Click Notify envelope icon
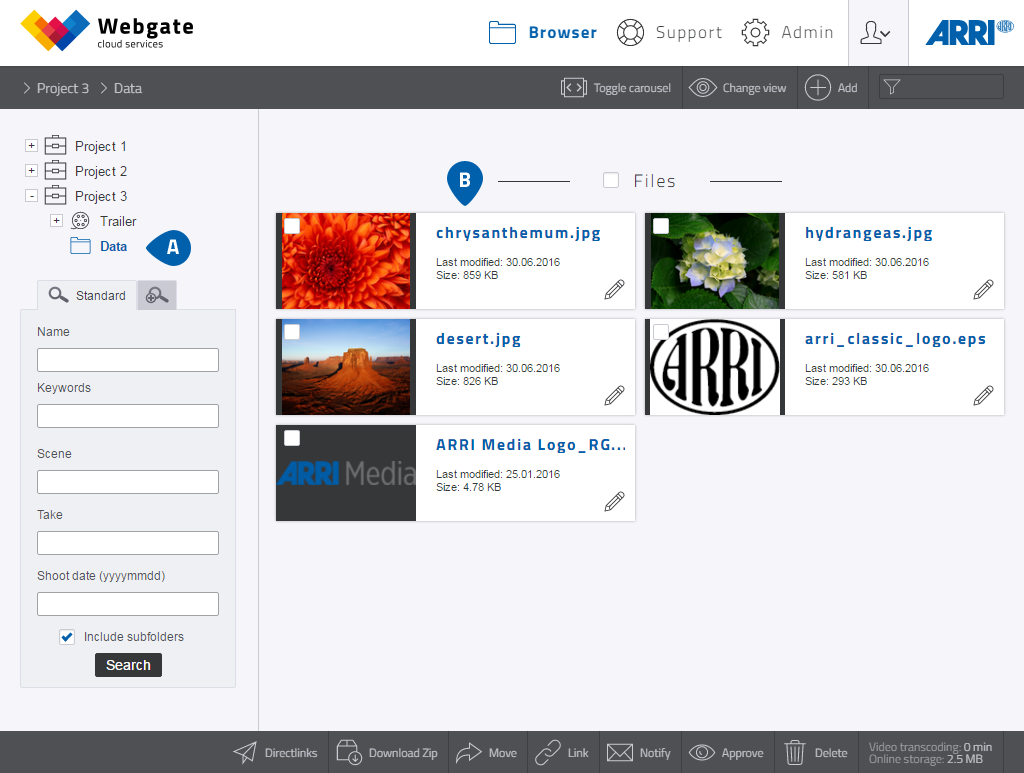The width and height of the screenshot is (1024, 773). [x=620, y=752]
